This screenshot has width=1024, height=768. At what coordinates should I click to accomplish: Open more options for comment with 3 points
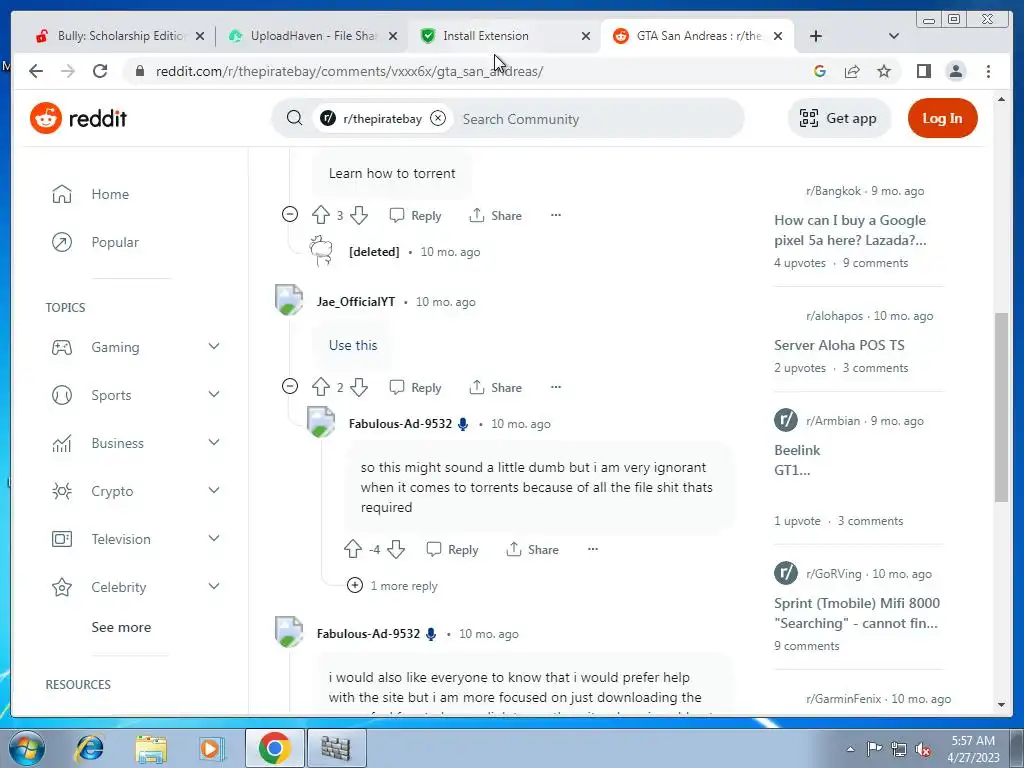[x=556, y=215]
